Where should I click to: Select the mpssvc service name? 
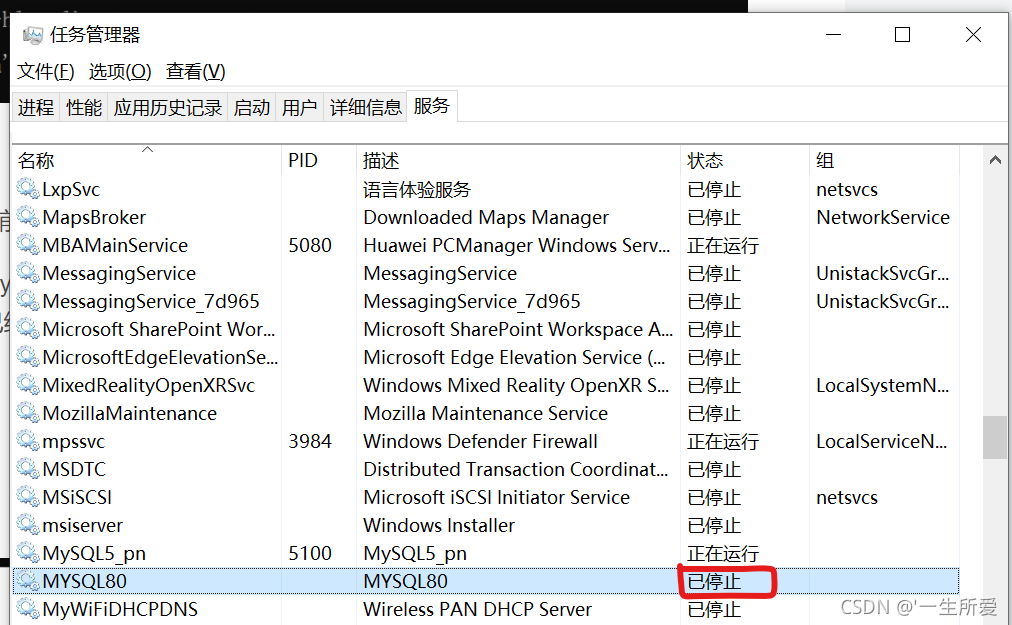pos(74,442)
